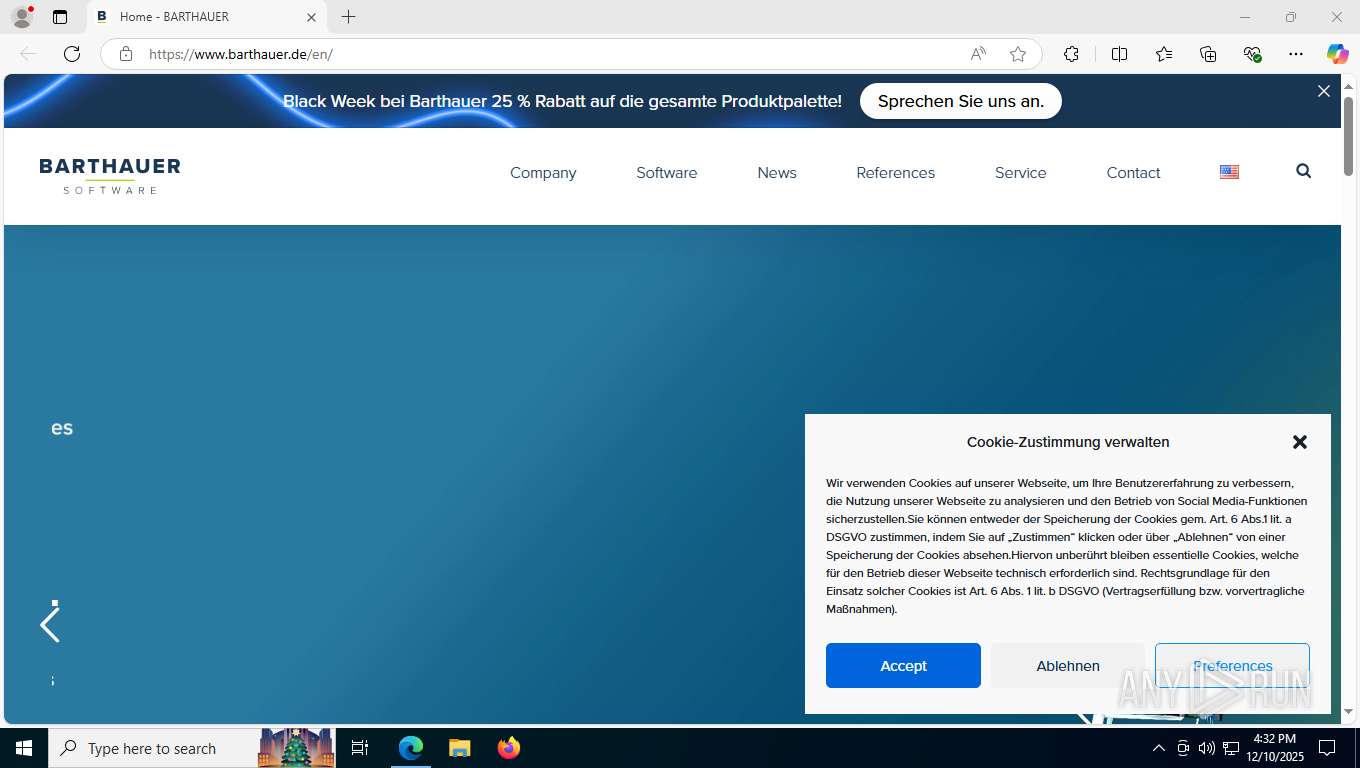Open the Service menu item
Image resolution: width=1360 pixels, height=768 pixels.
1021,173
